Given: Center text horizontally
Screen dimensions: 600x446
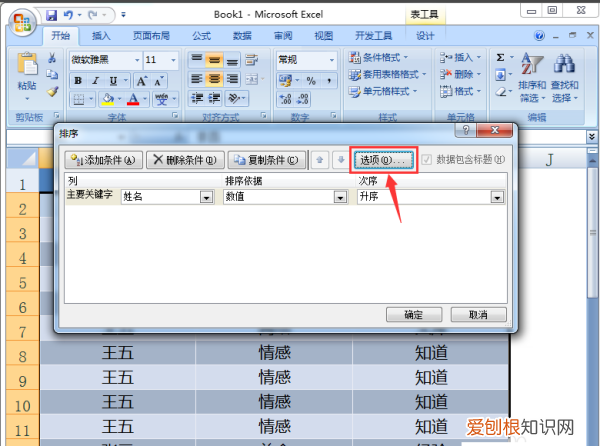Looking at the screenshot, I should coord(214,79).
